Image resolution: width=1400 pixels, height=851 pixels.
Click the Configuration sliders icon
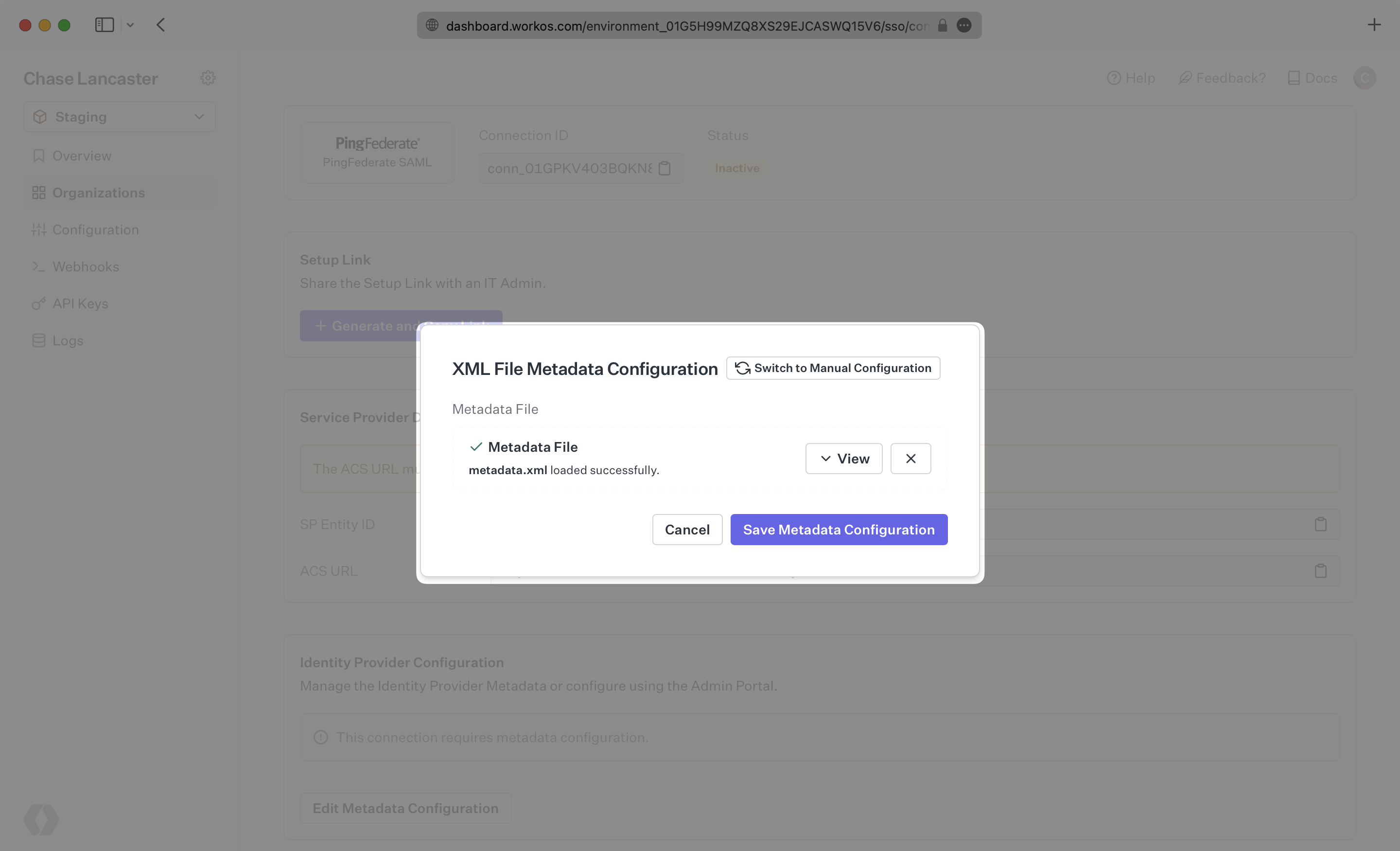[x=38, y=229]
